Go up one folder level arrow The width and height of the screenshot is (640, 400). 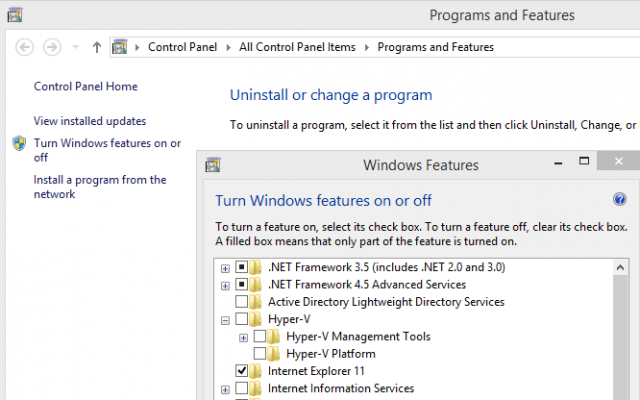[x=96, y=47]
